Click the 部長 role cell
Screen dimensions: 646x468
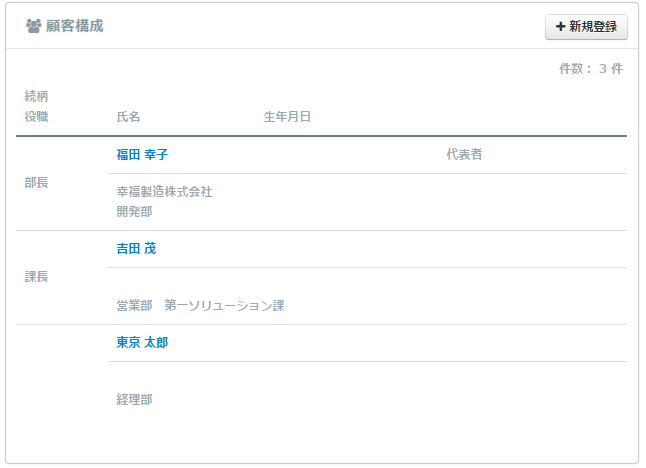click(x=36, y=183)
